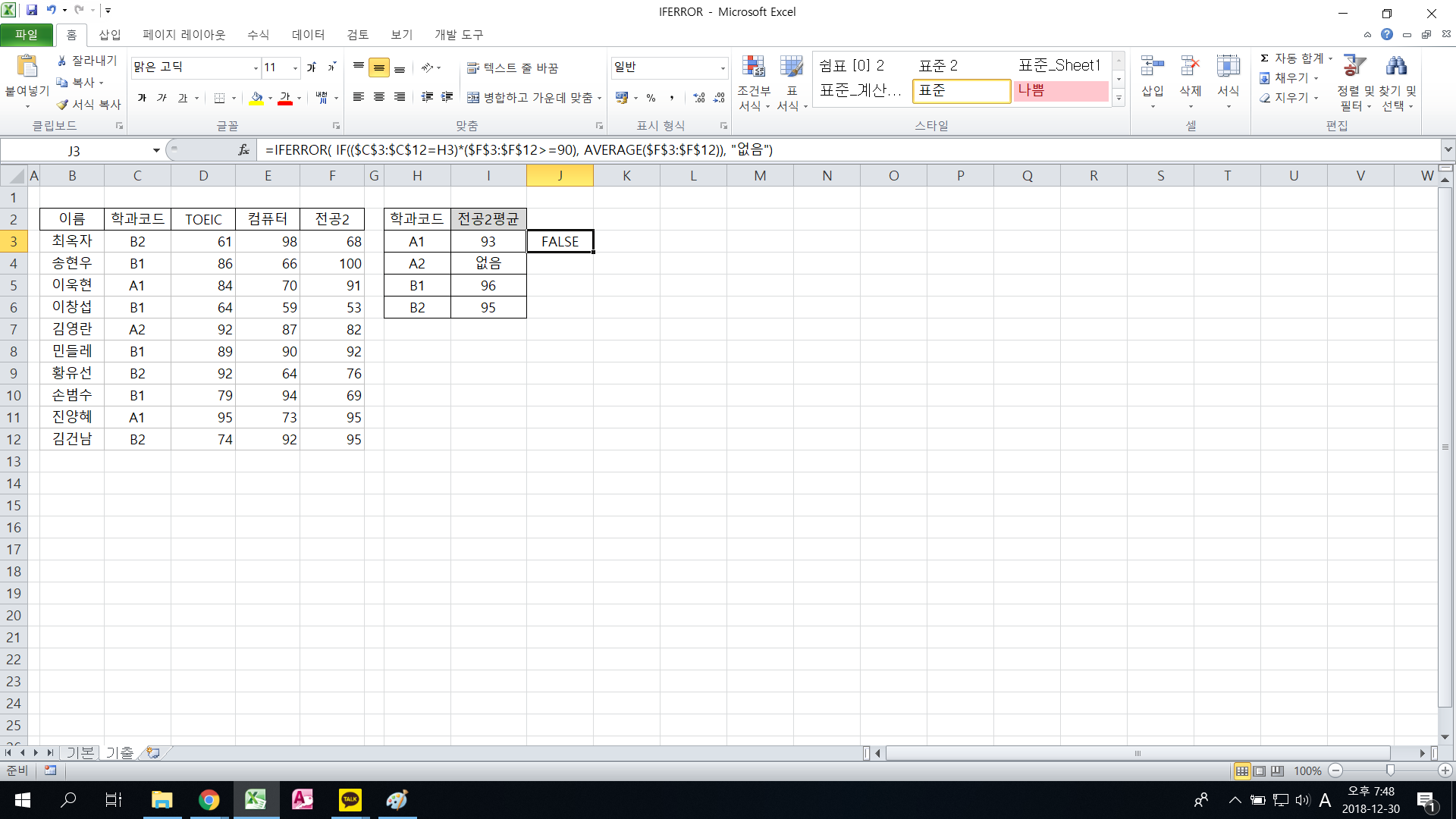Open the Name Box dropdown arrow
The image size is (1456, 819).
click(x=156, y=150)
